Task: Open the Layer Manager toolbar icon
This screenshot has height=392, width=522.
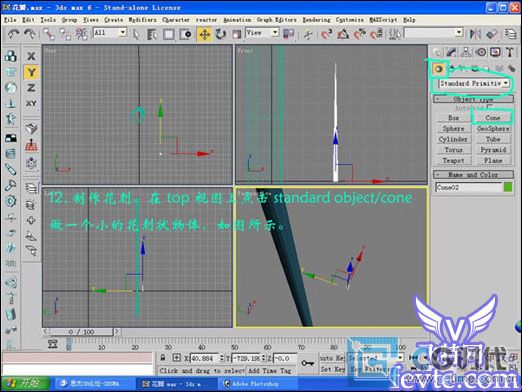Action: click(x=510, y=34)
